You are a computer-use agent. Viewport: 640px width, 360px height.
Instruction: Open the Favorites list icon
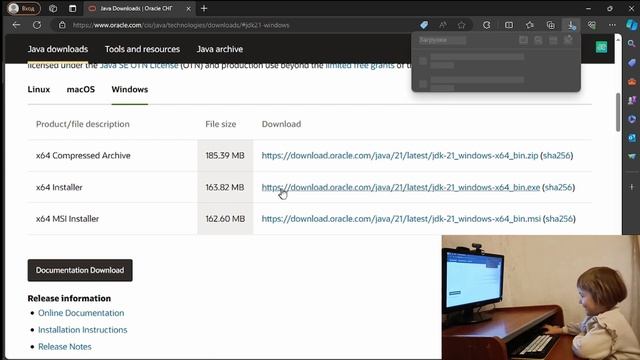coord(530,25)
